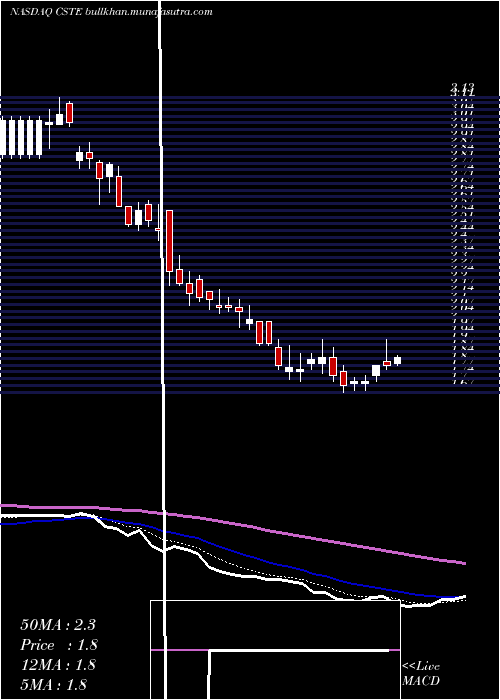Click the topmost red candlestick near chart high
500x700 pixels.
pyautogui.click(x=69, y=113)
